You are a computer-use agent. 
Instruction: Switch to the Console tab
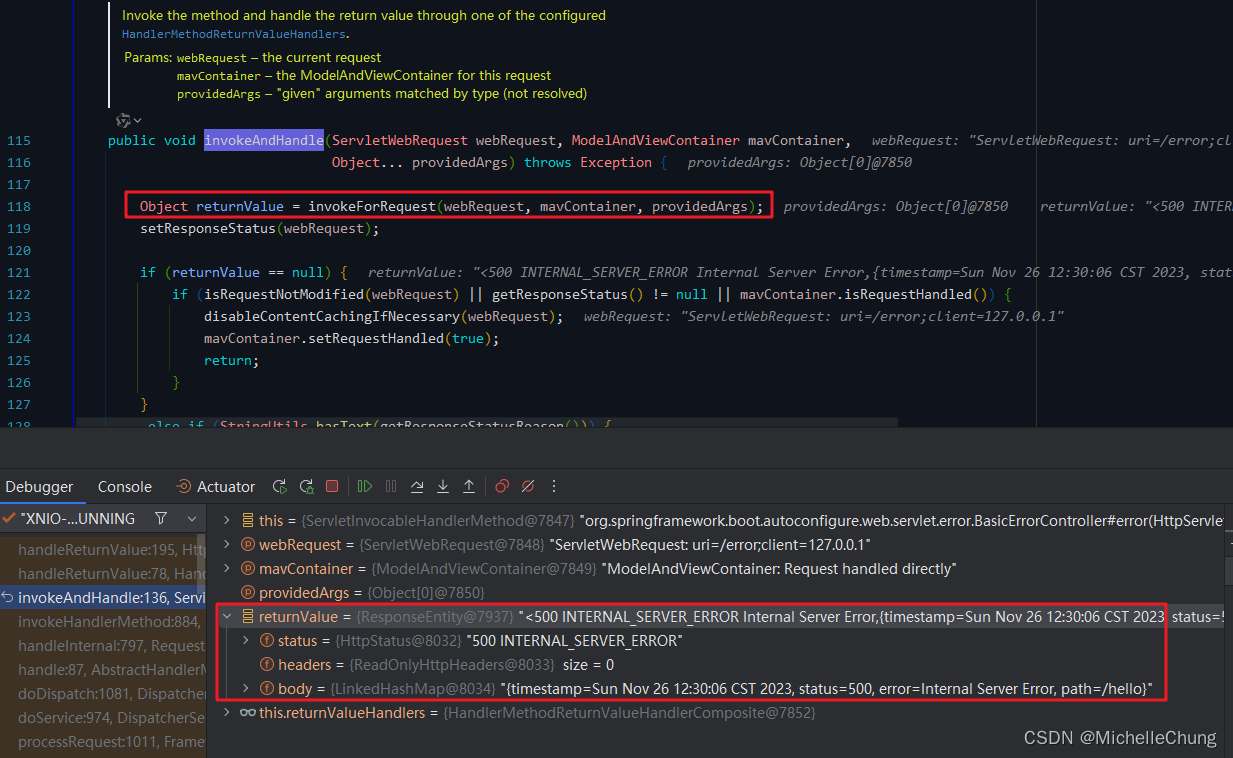125,487
